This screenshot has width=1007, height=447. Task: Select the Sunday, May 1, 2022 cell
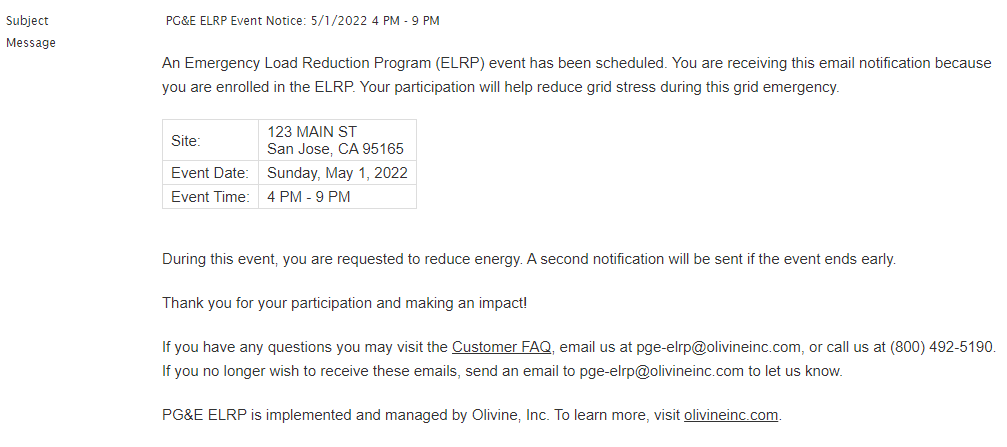(x=337, y=173)
